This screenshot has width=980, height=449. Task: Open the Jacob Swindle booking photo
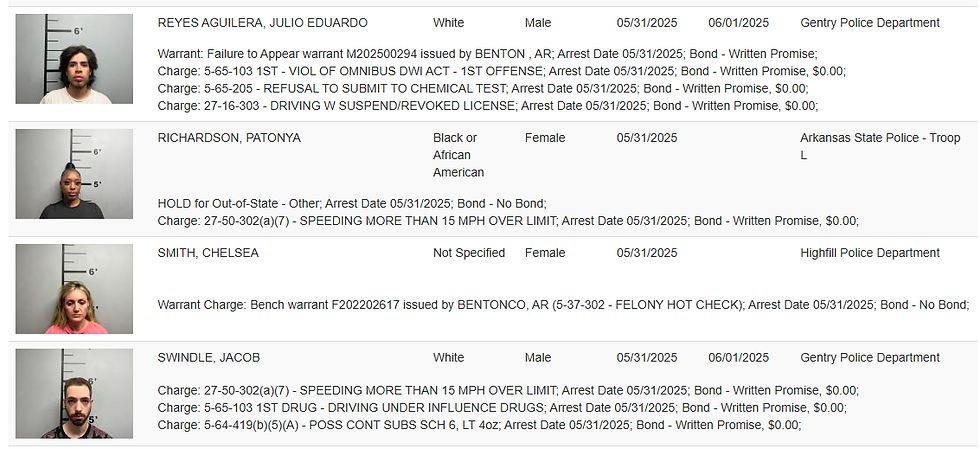click(74, 394)
